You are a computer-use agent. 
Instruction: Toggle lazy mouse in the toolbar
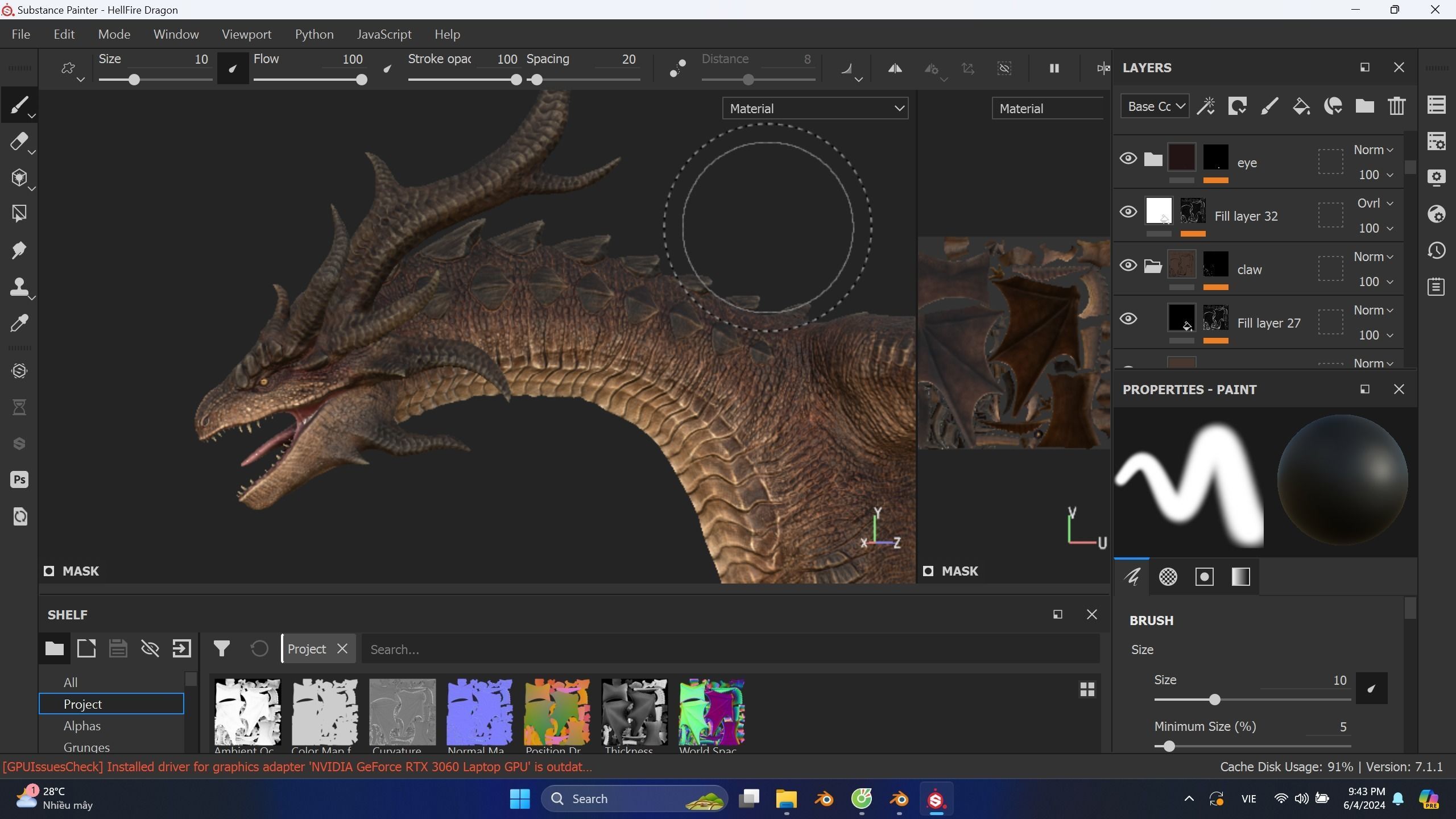point(677,68)
